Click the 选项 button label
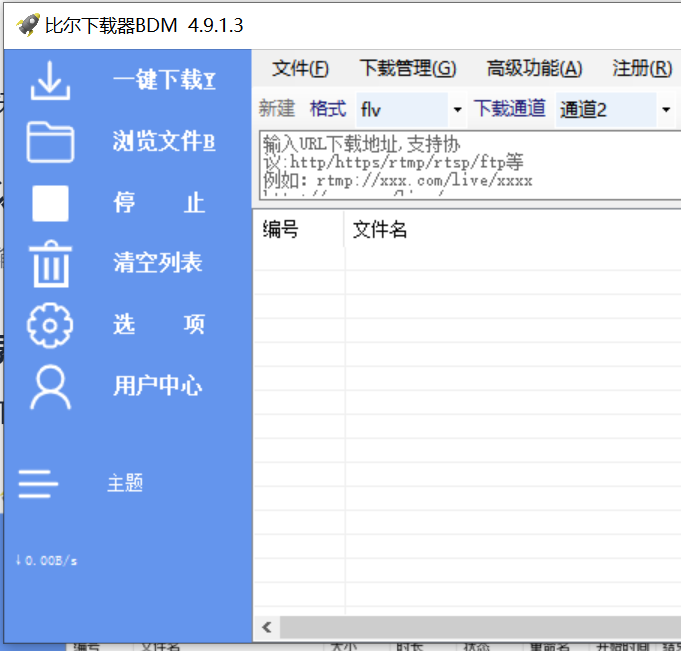681x651 pixels. pos(159,324)
